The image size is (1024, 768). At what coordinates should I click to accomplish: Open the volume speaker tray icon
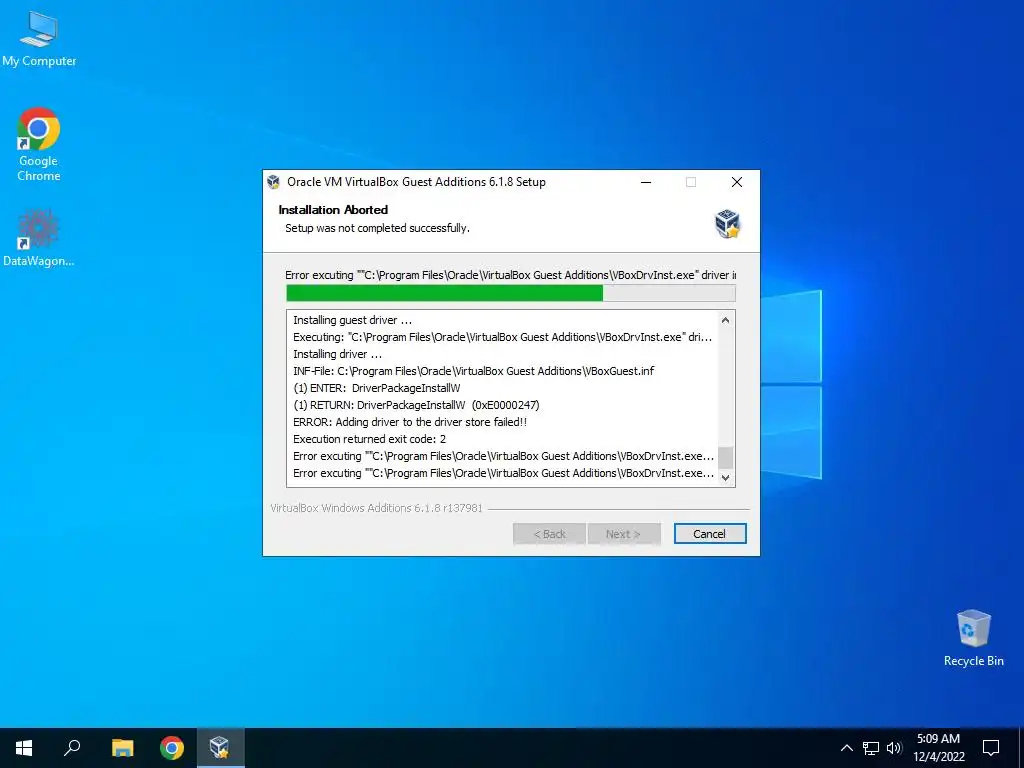point(894,748)
